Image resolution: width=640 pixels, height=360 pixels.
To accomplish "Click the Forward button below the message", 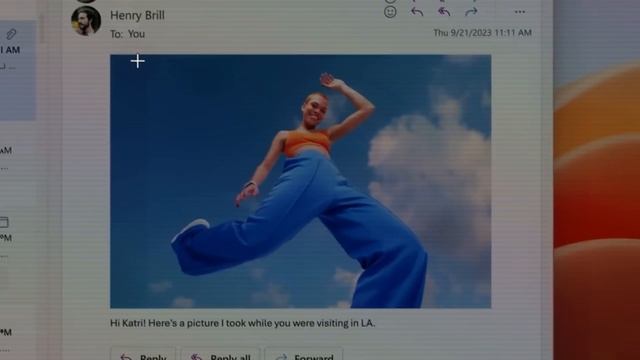I will 304,354.
